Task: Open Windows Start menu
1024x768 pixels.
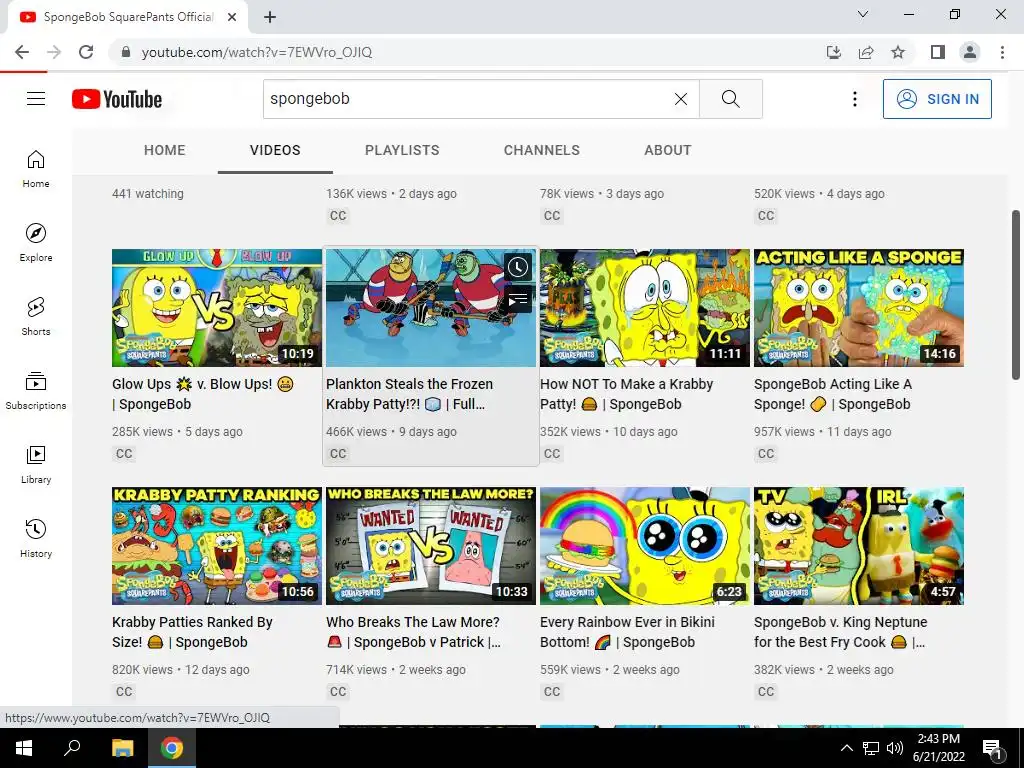Action: (x=24, y=748)
